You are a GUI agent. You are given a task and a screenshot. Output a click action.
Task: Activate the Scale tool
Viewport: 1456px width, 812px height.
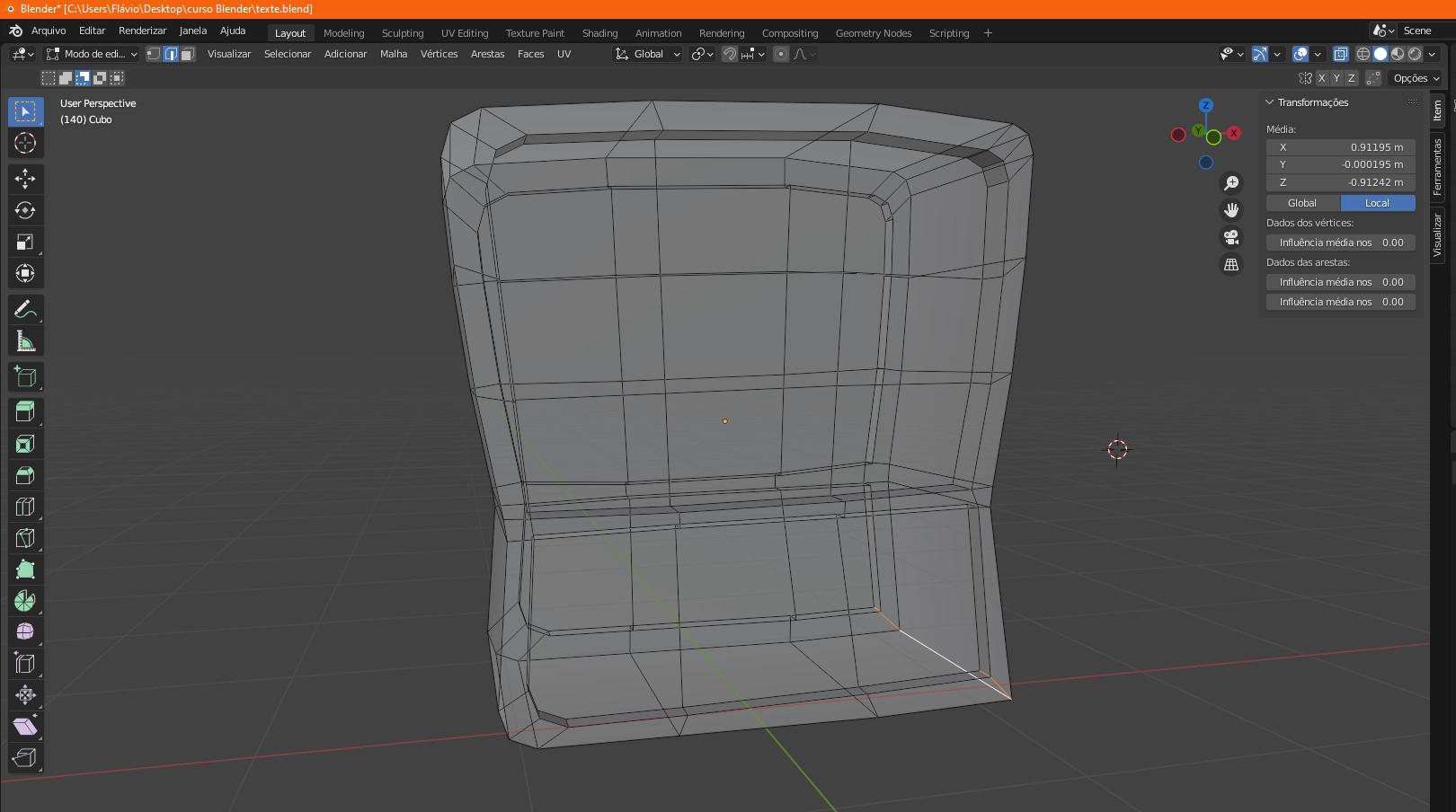[x=25, y=242]
